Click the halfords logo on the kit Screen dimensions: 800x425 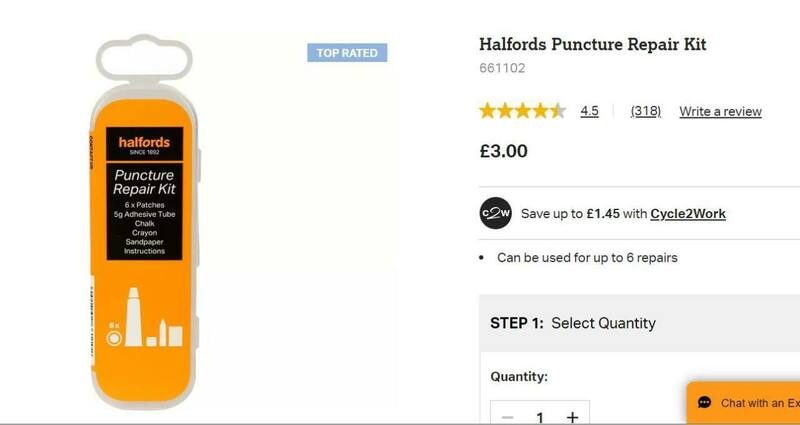pyautogui.click(x=145, y=144)
